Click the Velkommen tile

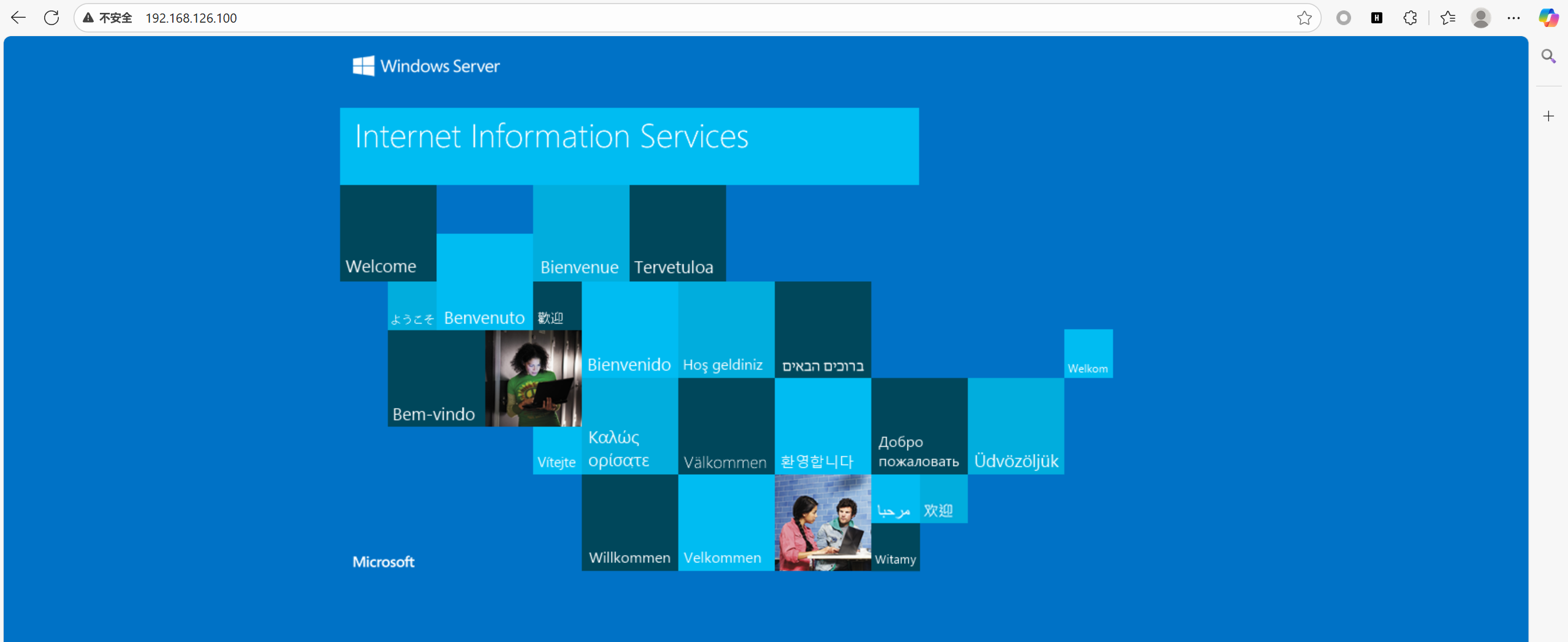[726, 523]
